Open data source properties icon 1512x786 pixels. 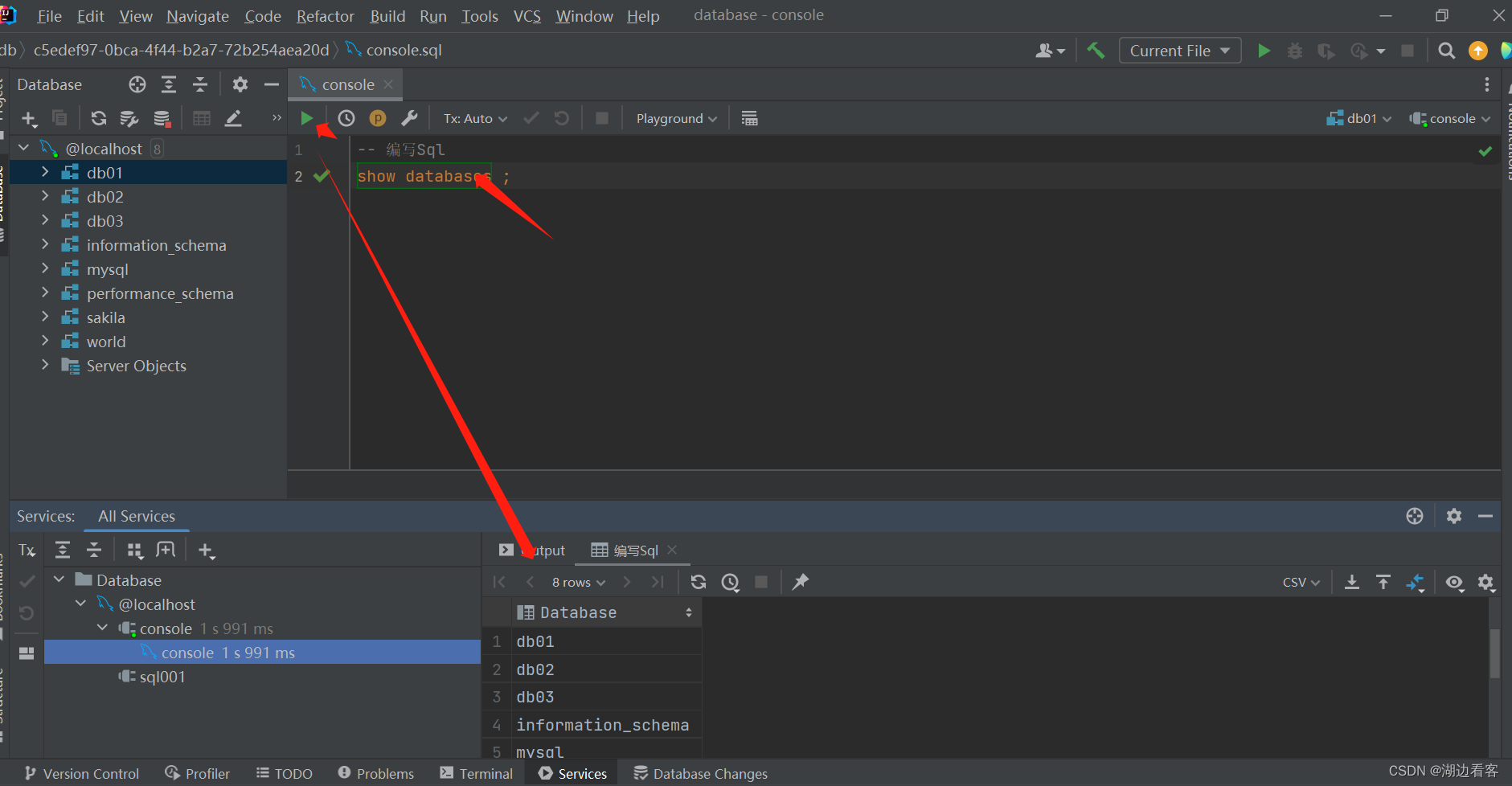[x=129, y=118]
